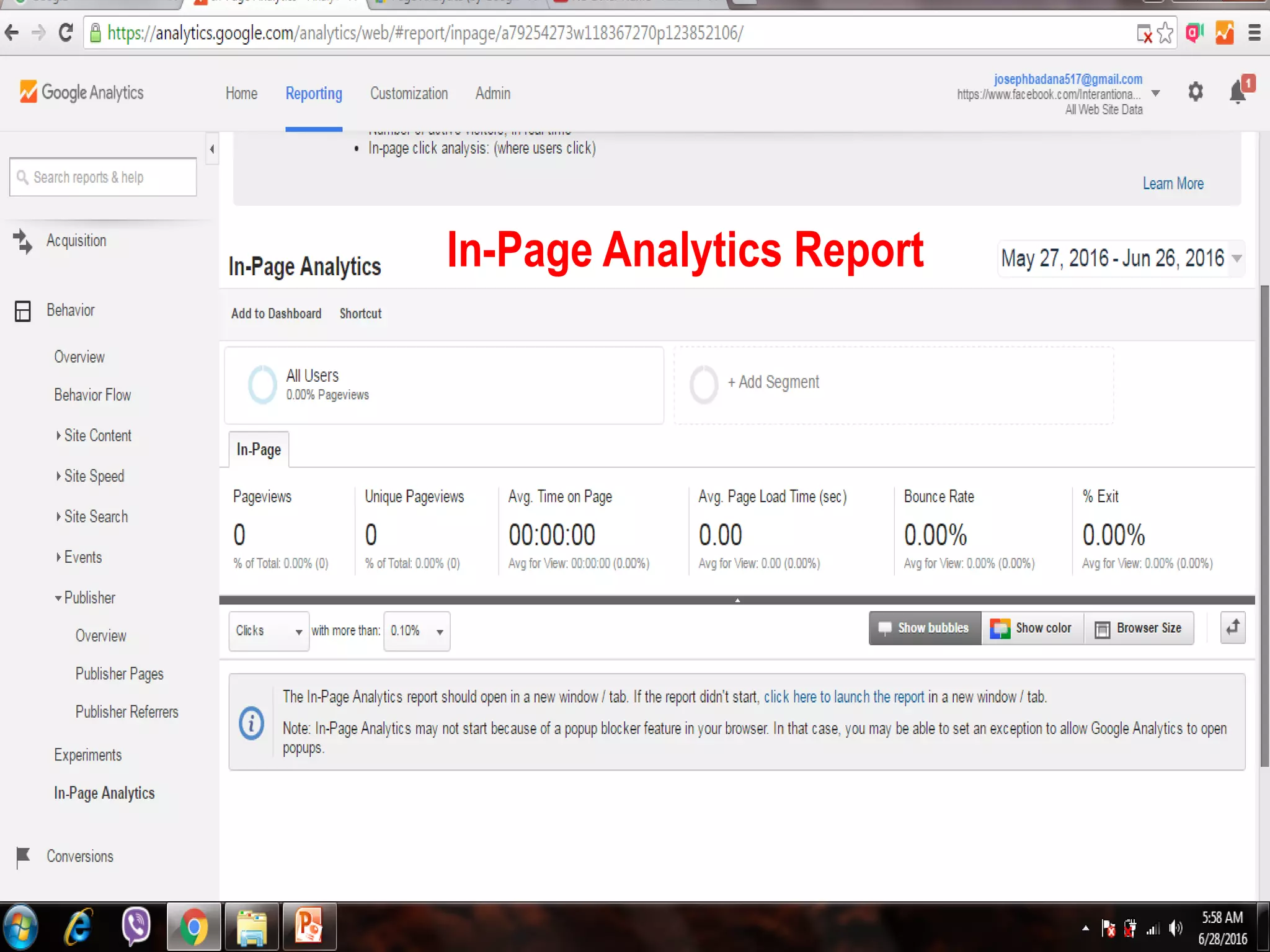This screenshot has width=1270, height=952.
Task: Select Reporting tab
Action: click(x=314, y=94)
